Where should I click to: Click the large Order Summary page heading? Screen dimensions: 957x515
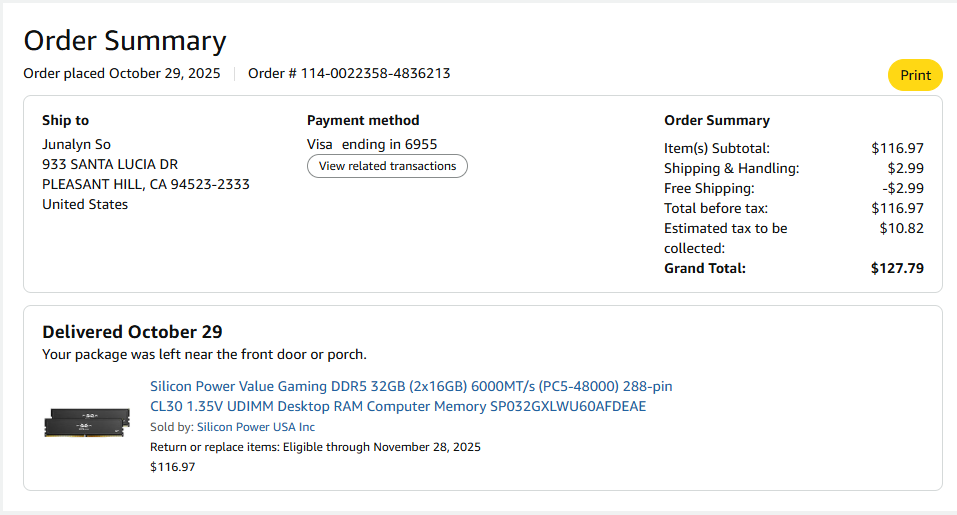(125, 41)
